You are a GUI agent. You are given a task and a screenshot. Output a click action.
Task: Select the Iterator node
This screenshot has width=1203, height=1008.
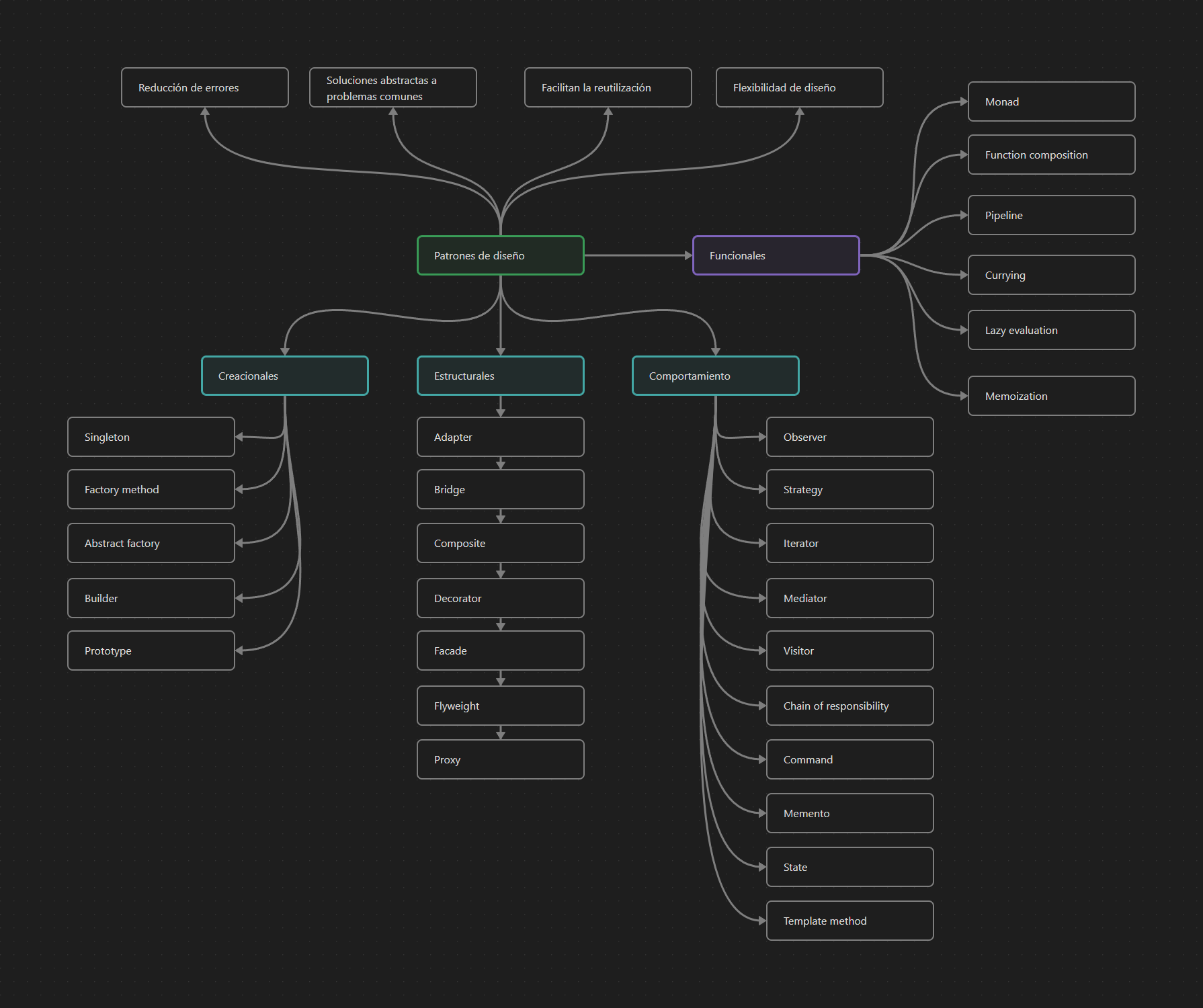point(850,543)
